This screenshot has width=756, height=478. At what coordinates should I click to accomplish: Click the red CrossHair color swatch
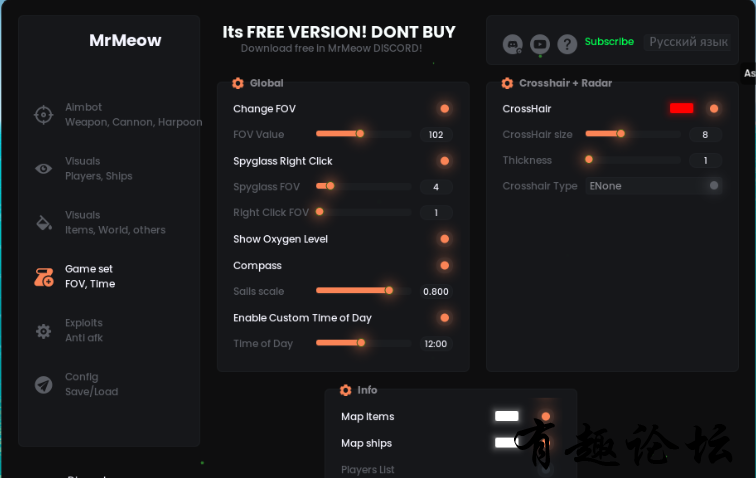[681, 109]
